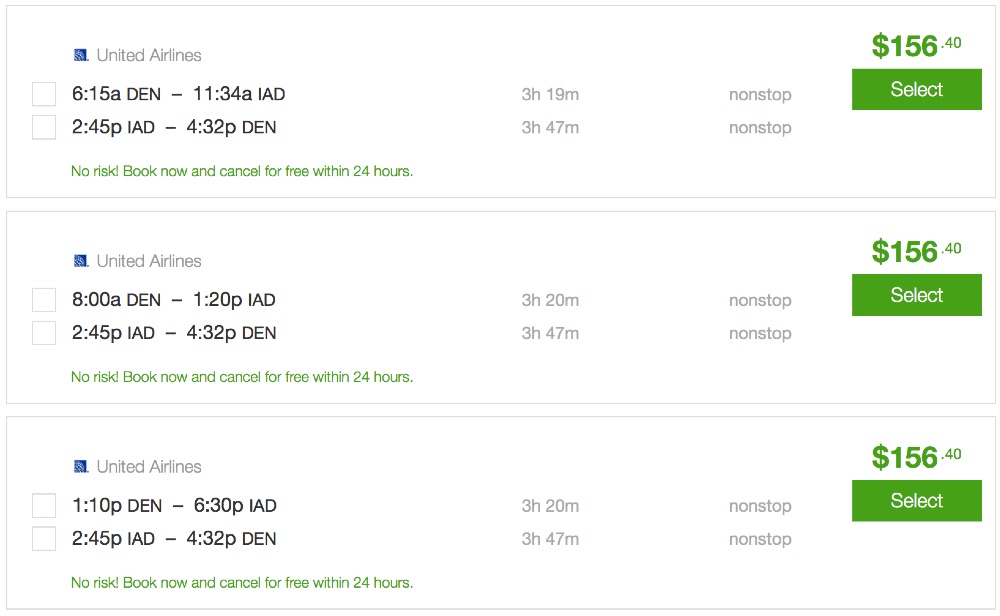Click the free cancellation notice in second result

tap(242, 377)
